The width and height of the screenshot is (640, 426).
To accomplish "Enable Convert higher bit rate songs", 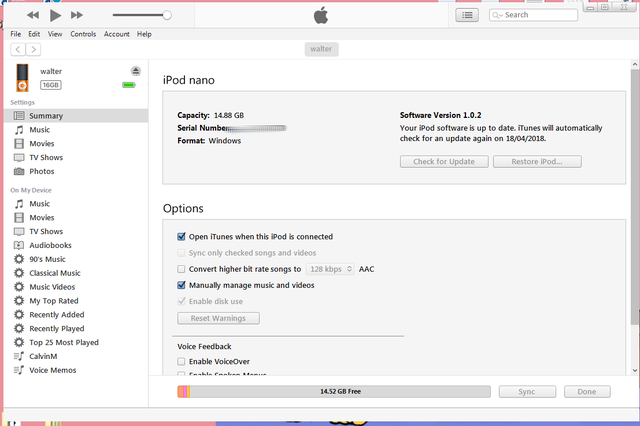I will pos(181,269).
